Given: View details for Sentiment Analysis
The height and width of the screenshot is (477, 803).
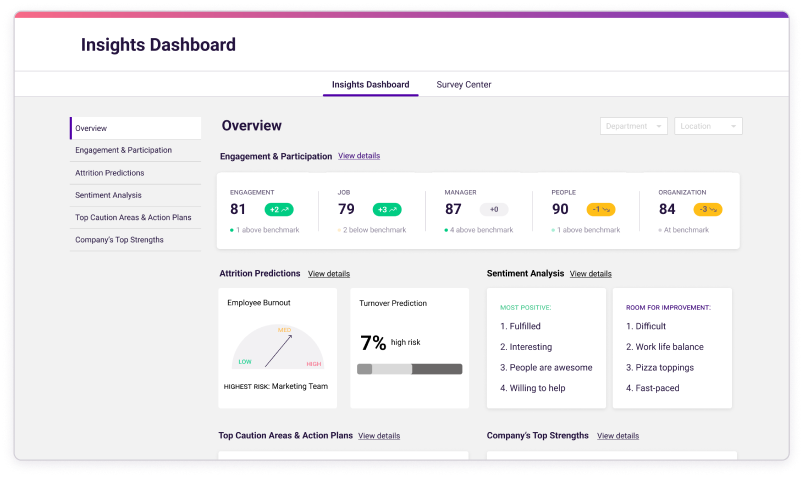Looking at the screenshot, I should pos(590,274).
